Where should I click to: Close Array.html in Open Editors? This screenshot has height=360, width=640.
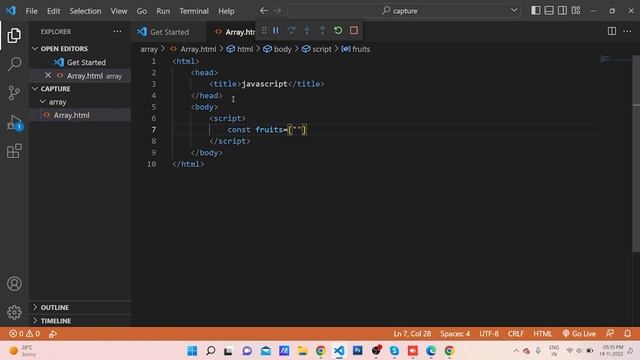click(x=48, y=76)
